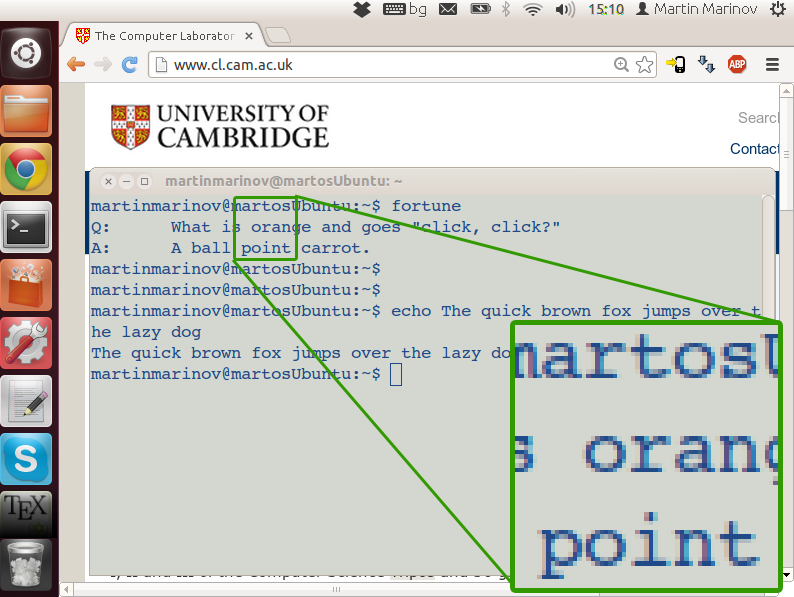Click the University of Cambridge logo link
Viewport: 794px width, 597px height.
[220, 126]
